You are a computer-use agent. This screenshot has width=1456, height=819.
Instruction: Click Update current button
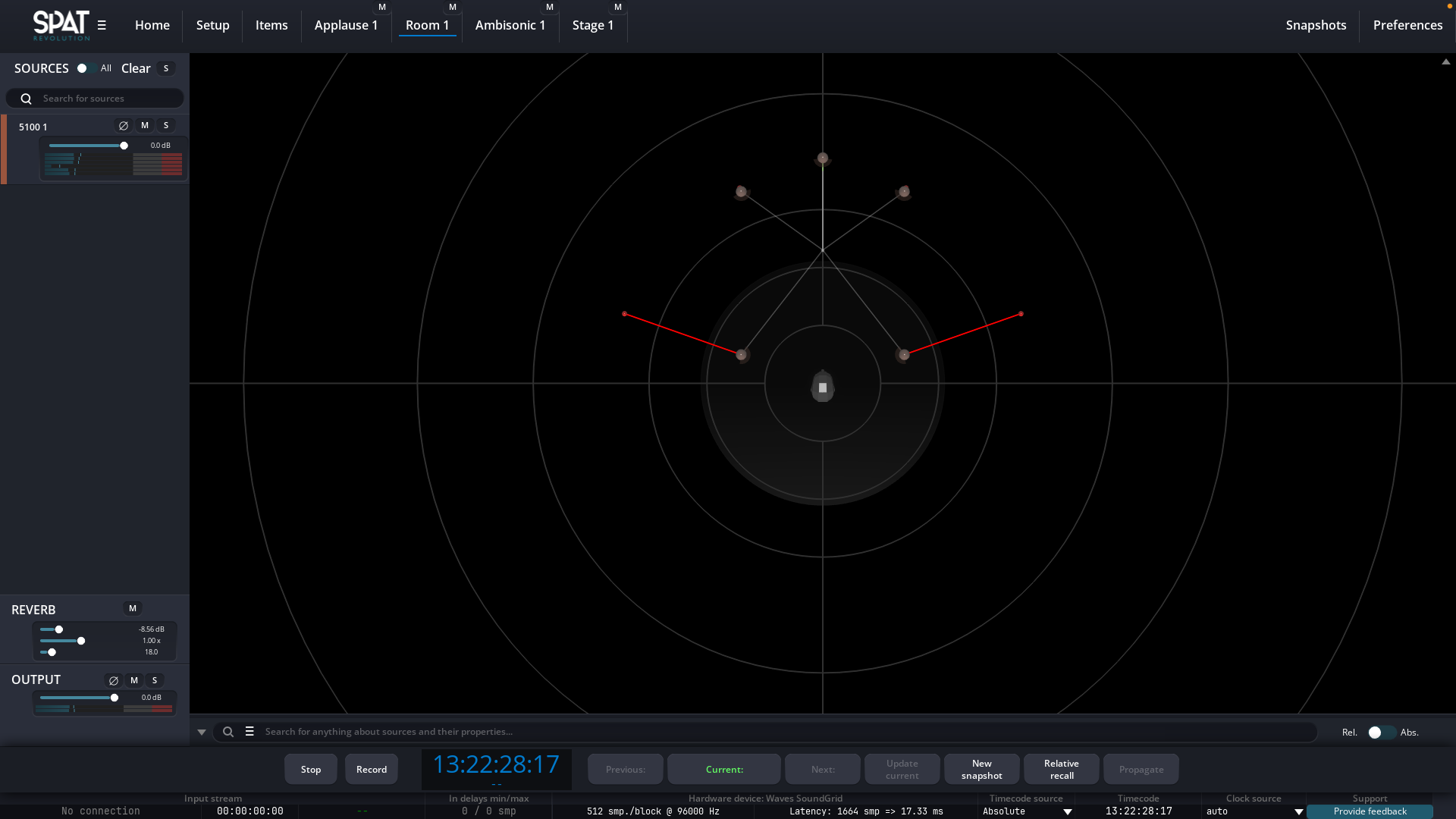pos(902,769)
